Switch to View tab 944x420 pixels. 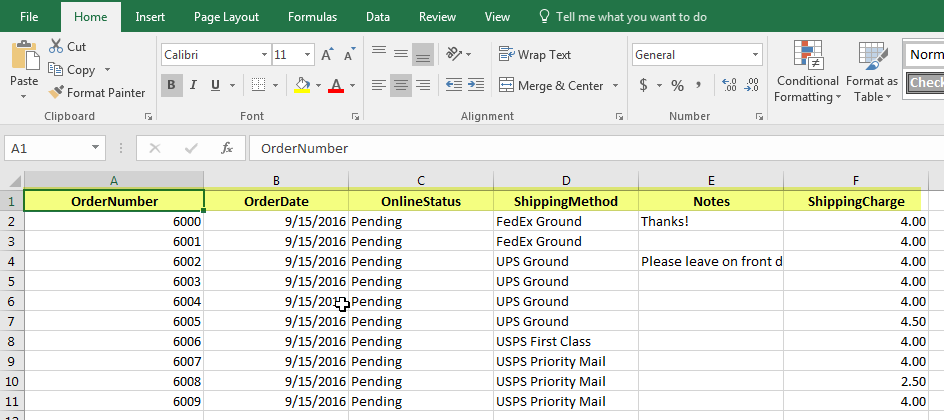[x=497, y=17]
